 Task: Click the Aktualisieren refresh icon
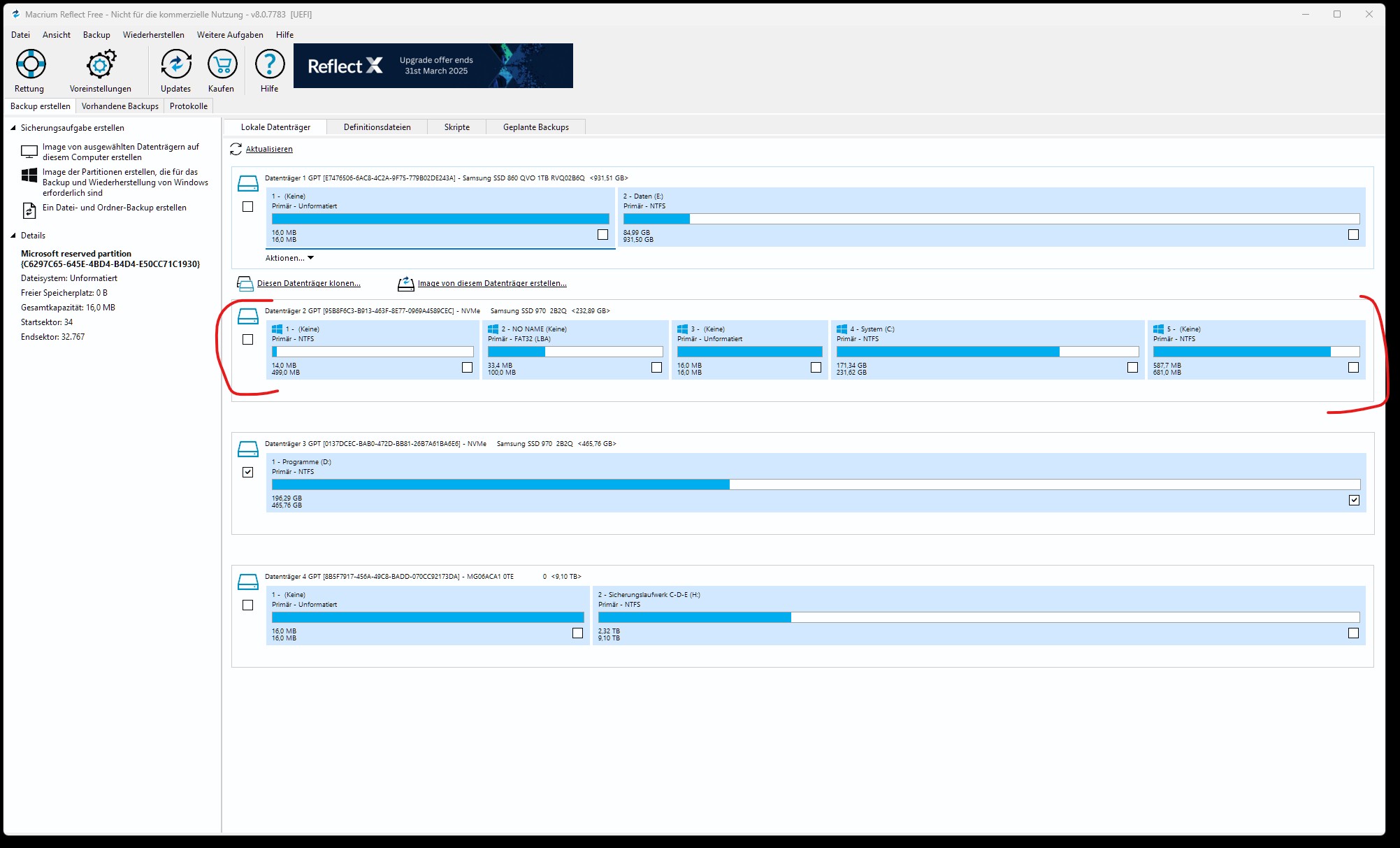pyautogui.click(x=236, y=149)
